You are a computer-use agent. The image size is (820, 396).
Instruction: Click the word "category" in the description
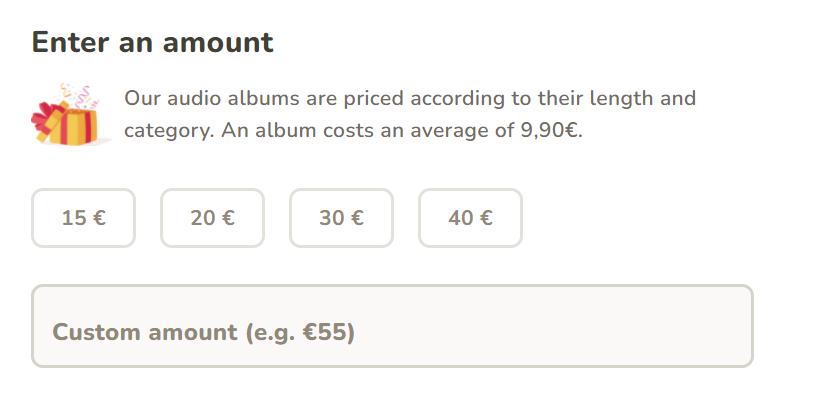(x=169, y=131)
